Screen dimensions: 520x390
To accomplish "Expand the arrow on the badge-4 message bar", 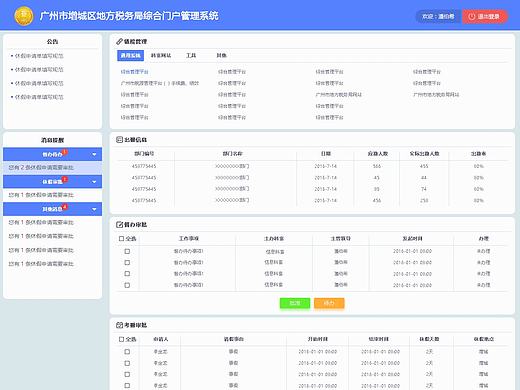I will click(x=94, y=209).
